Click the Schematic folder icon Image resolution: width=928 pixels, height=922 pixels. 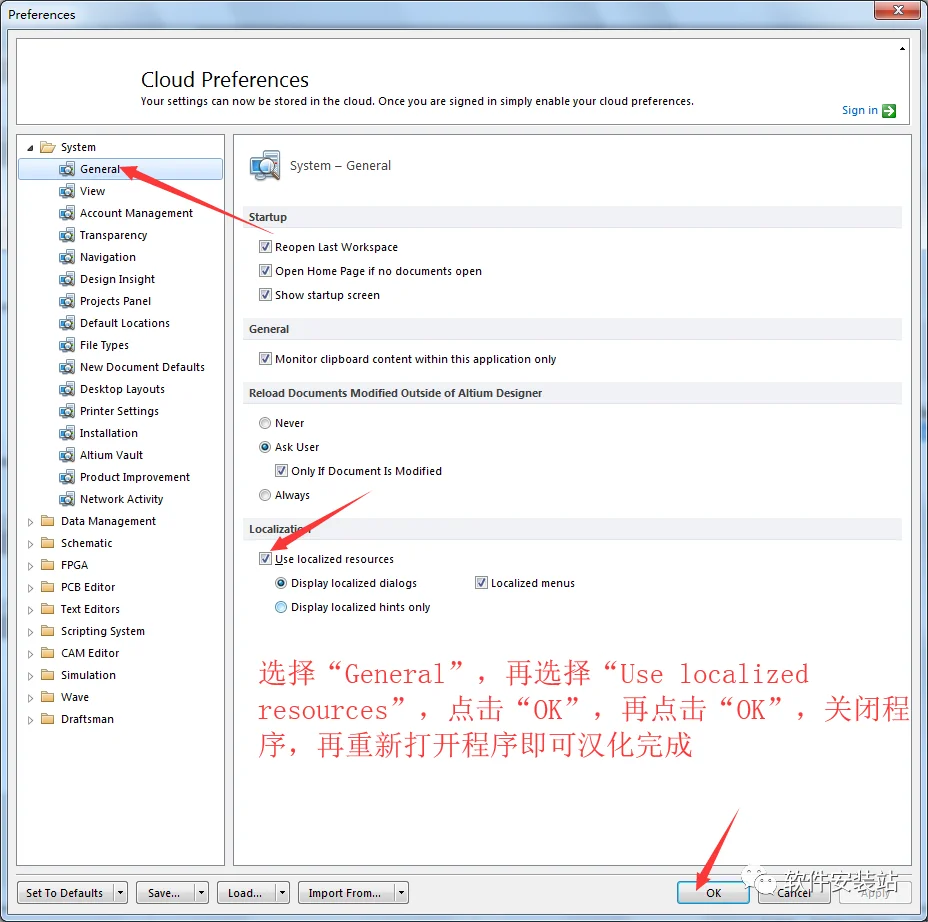pyautogui.click(x=47, y=543)
